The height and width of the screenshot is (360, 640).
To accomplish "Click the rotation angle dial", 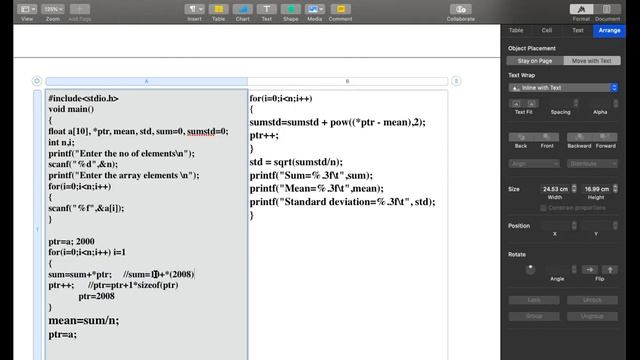I will (530, 269).
